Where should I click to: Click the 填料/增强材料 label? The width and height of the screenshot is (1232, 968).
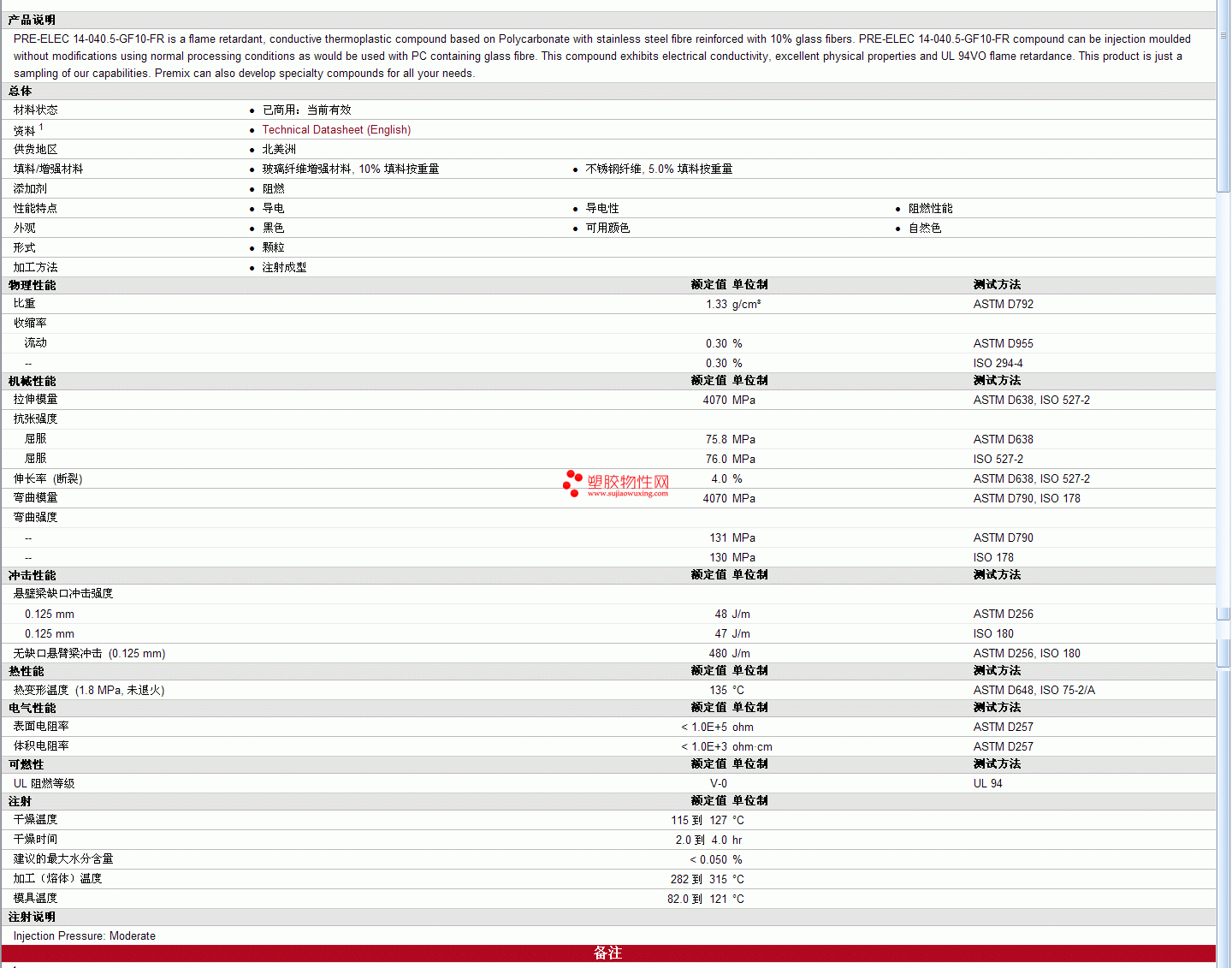(x=48, y=169)
